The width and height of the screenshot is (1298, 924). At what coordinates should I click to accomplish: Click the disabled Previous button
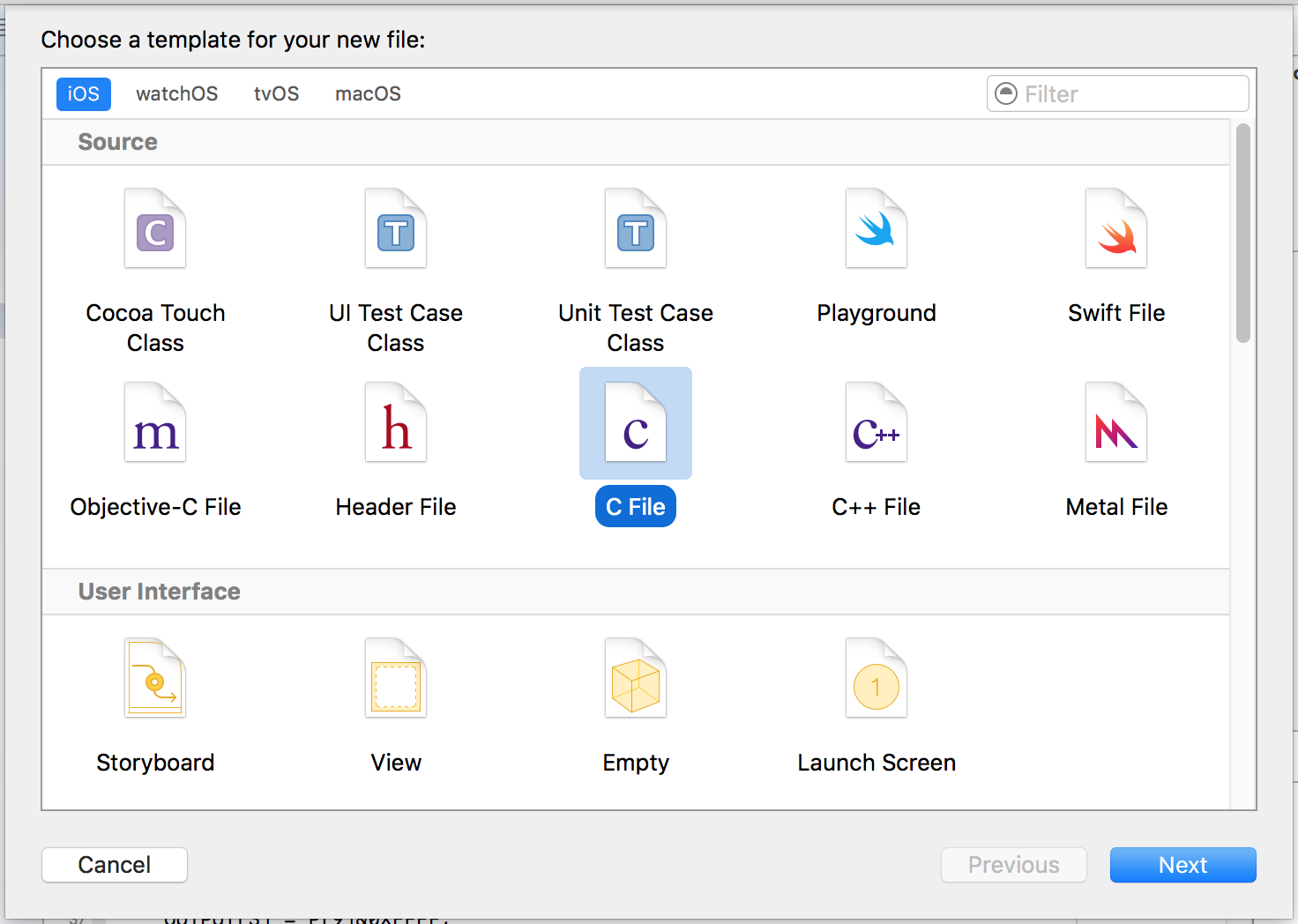pyautogui.click(x=1014, y=865)
